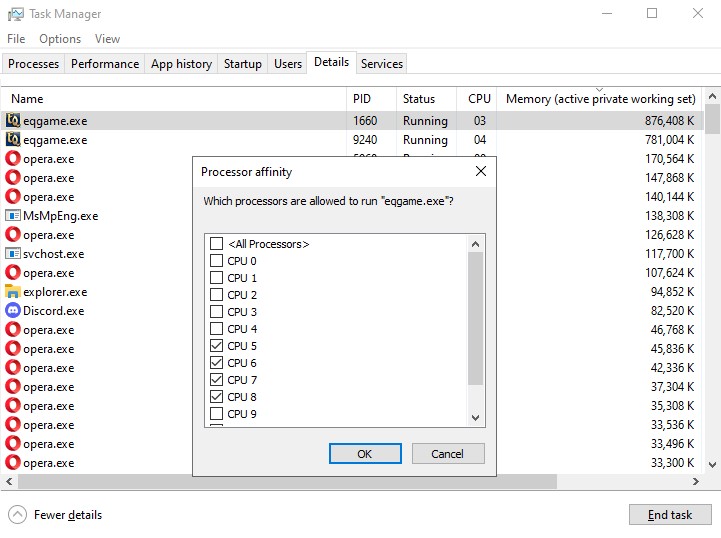
Task: Click the MsMpEng.exe process icon
Action: tap(13, 216)
